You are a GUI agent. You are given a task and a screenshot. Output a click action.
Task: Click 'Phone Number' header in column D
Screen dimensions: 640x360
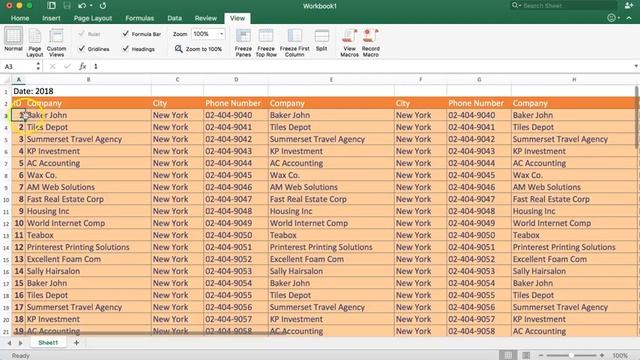click(x=233, y=103)
